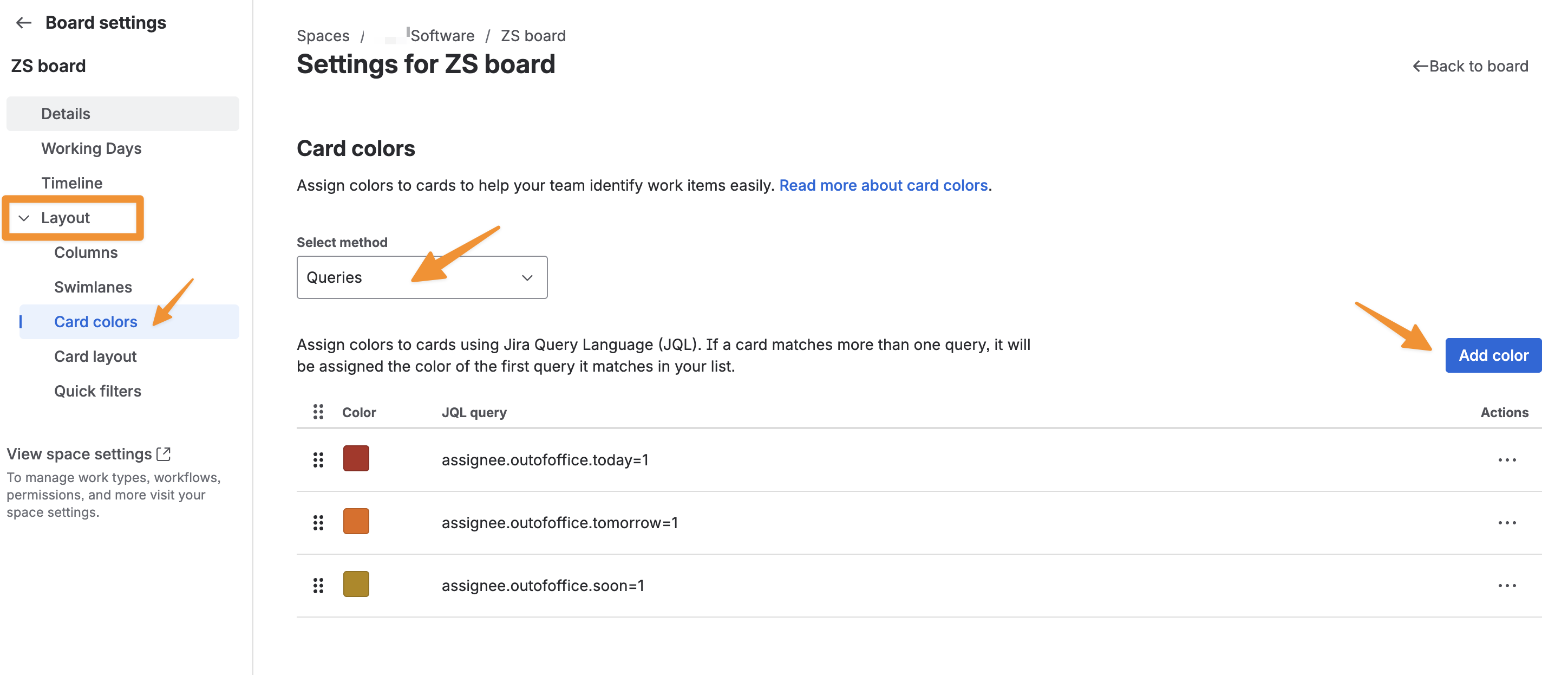Open the Select method Queries dropdown
The height and width of the screenshot is (675, 1568).
tap(421, 277)
